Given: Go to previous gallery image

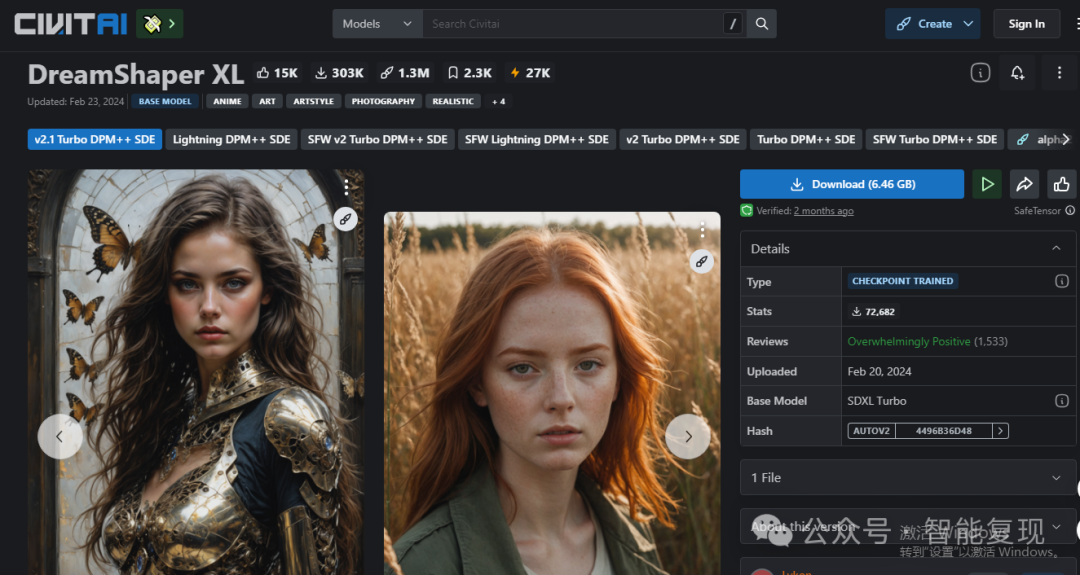Looking at the screenshot, I should click(60, 437).
